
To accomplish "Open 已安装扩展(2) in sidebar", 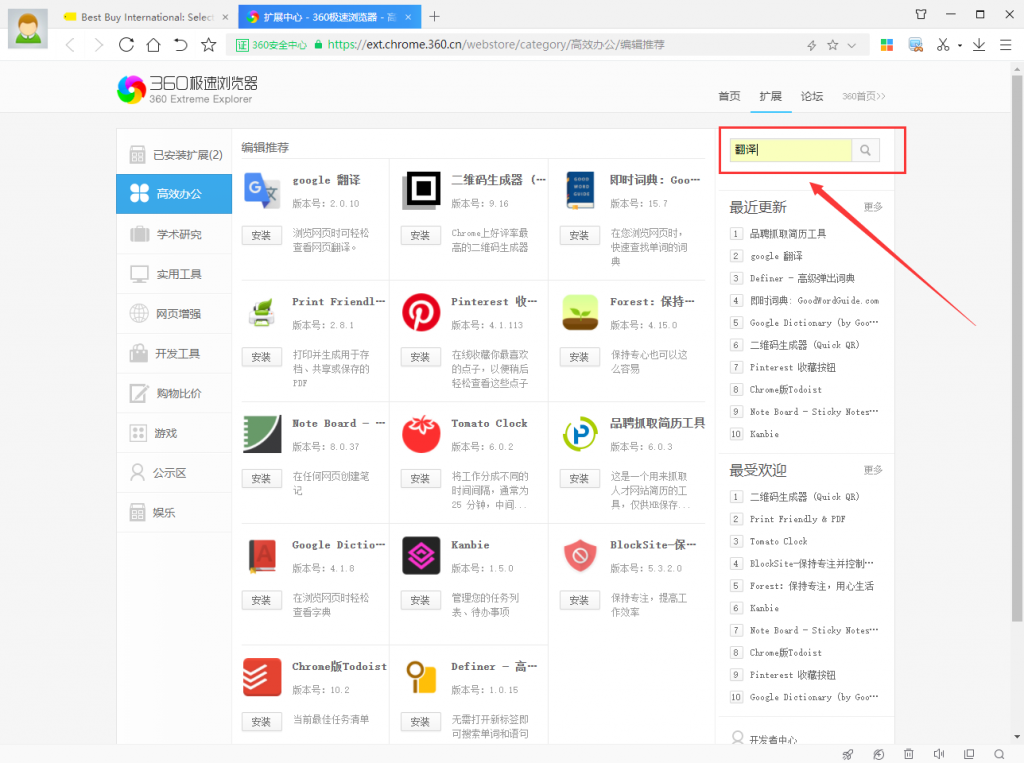I will coord(174,155).
